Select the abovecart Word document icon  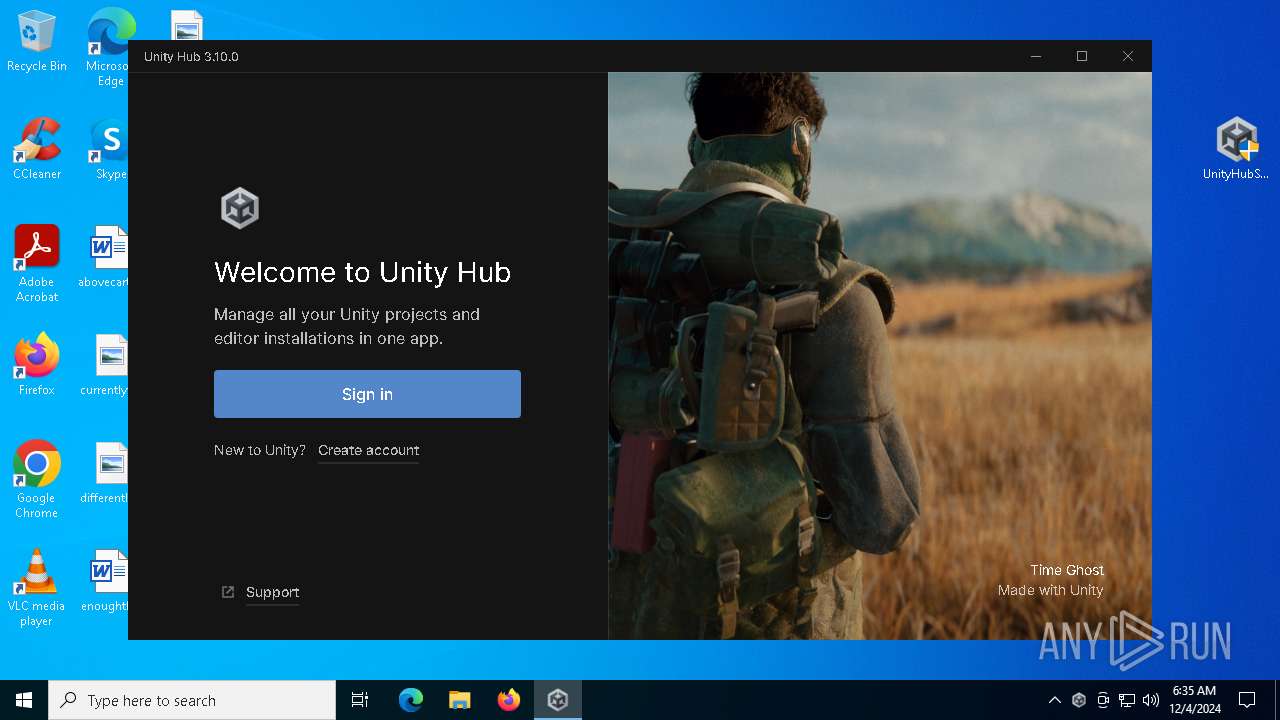coord(106,257)
